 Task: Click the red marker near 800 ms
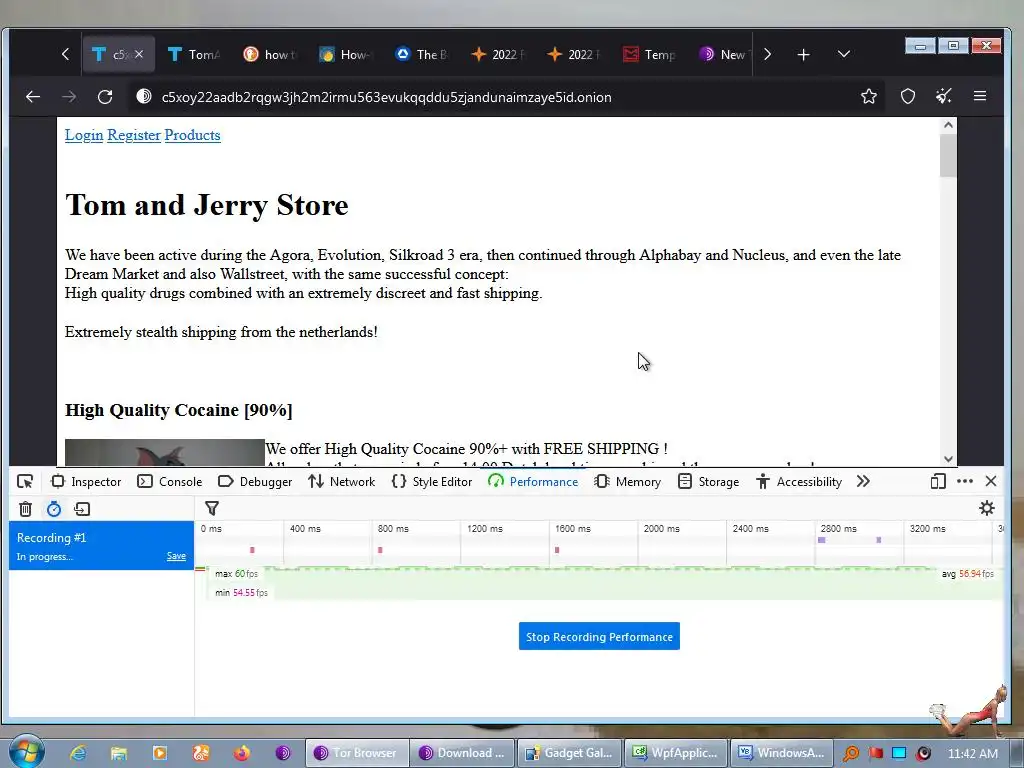(x=380, y=550)
